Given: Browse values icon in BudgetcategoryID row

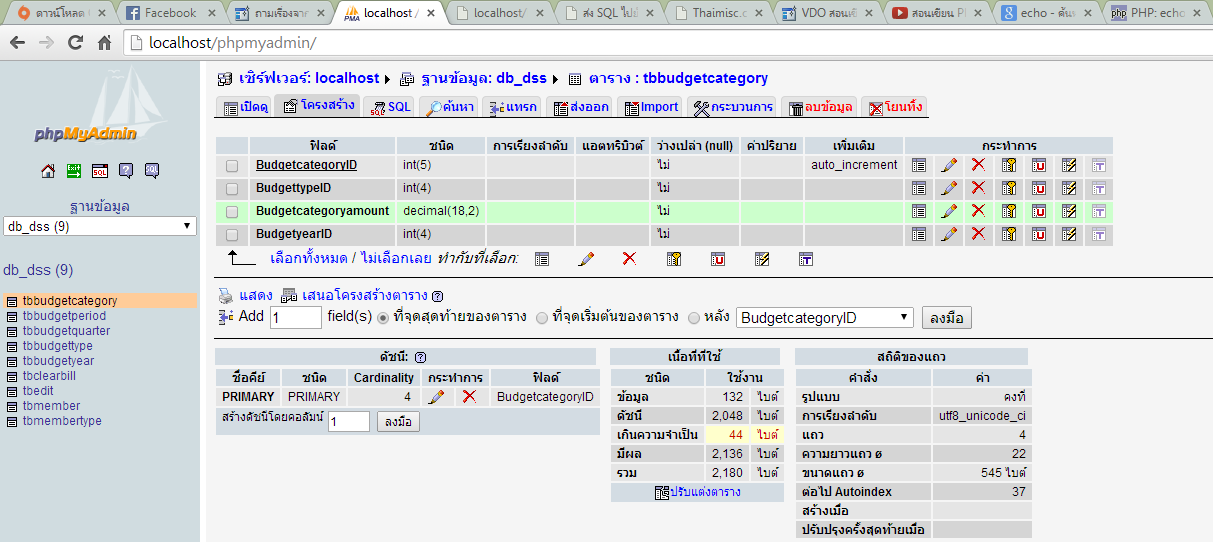Looking at the screenshot, I should 919,165.
